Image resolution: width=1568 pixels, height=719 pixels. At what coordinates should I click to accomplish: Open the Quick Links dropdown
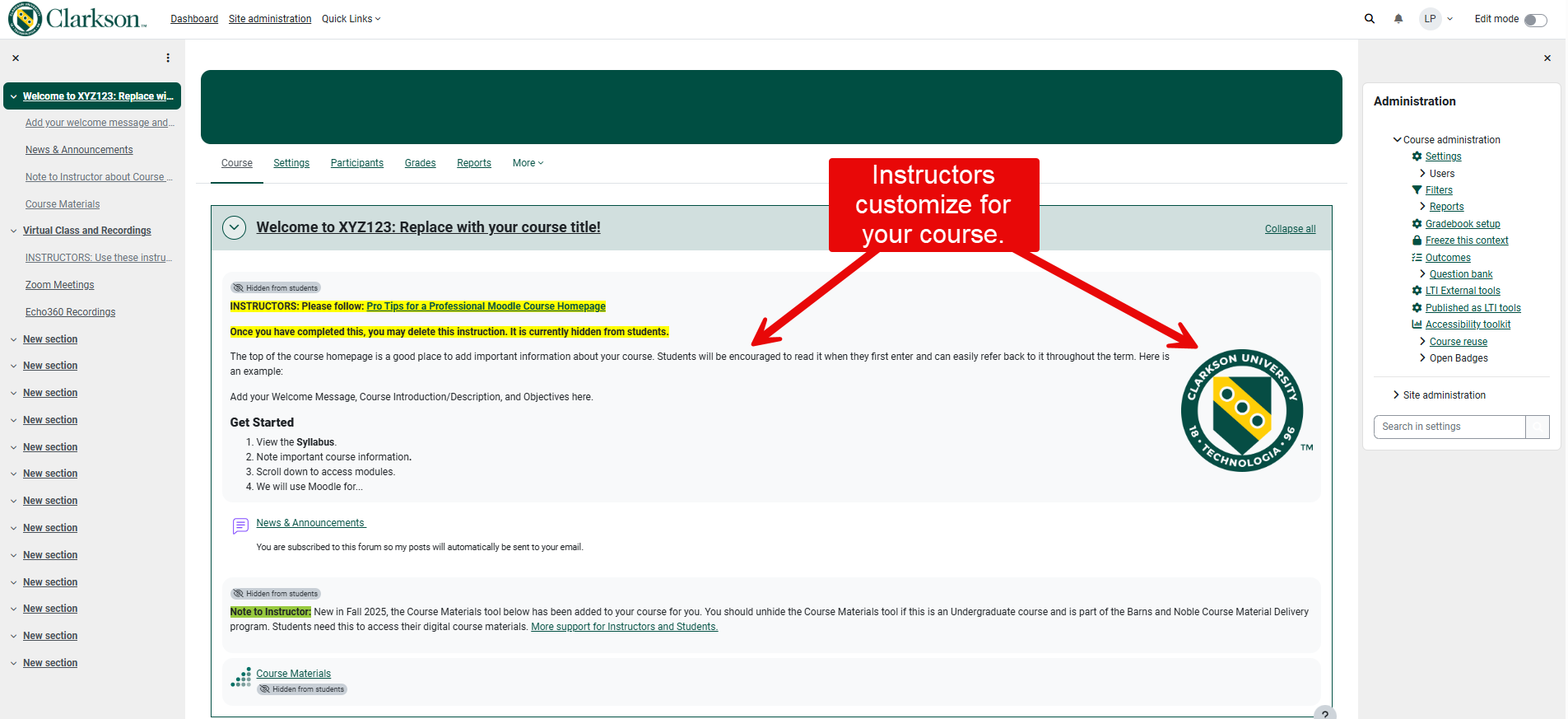[x=351, y=19]
